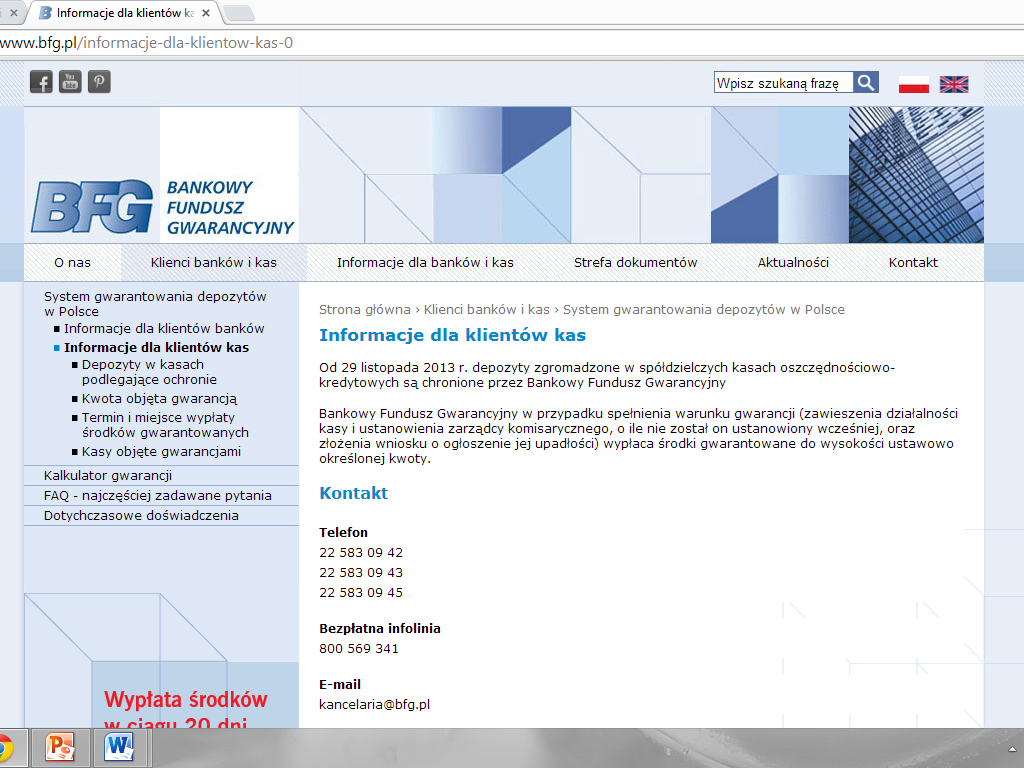Open Kasy objęte gwarancjami sidebar link

(x=161, y=451)
